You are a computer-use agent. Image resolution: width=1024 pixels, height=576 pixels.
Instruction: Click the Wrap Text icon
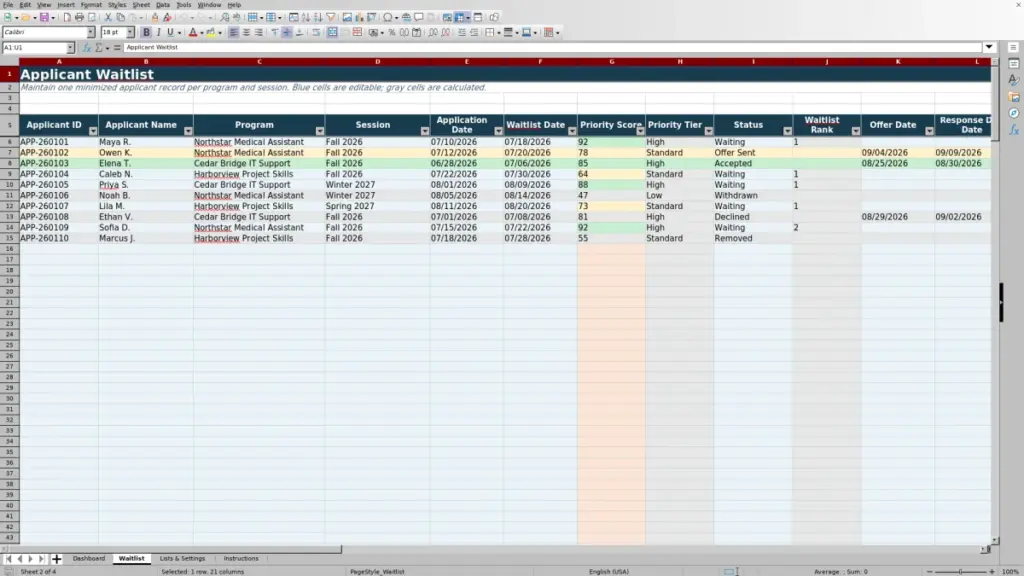(x=316, y=33)
